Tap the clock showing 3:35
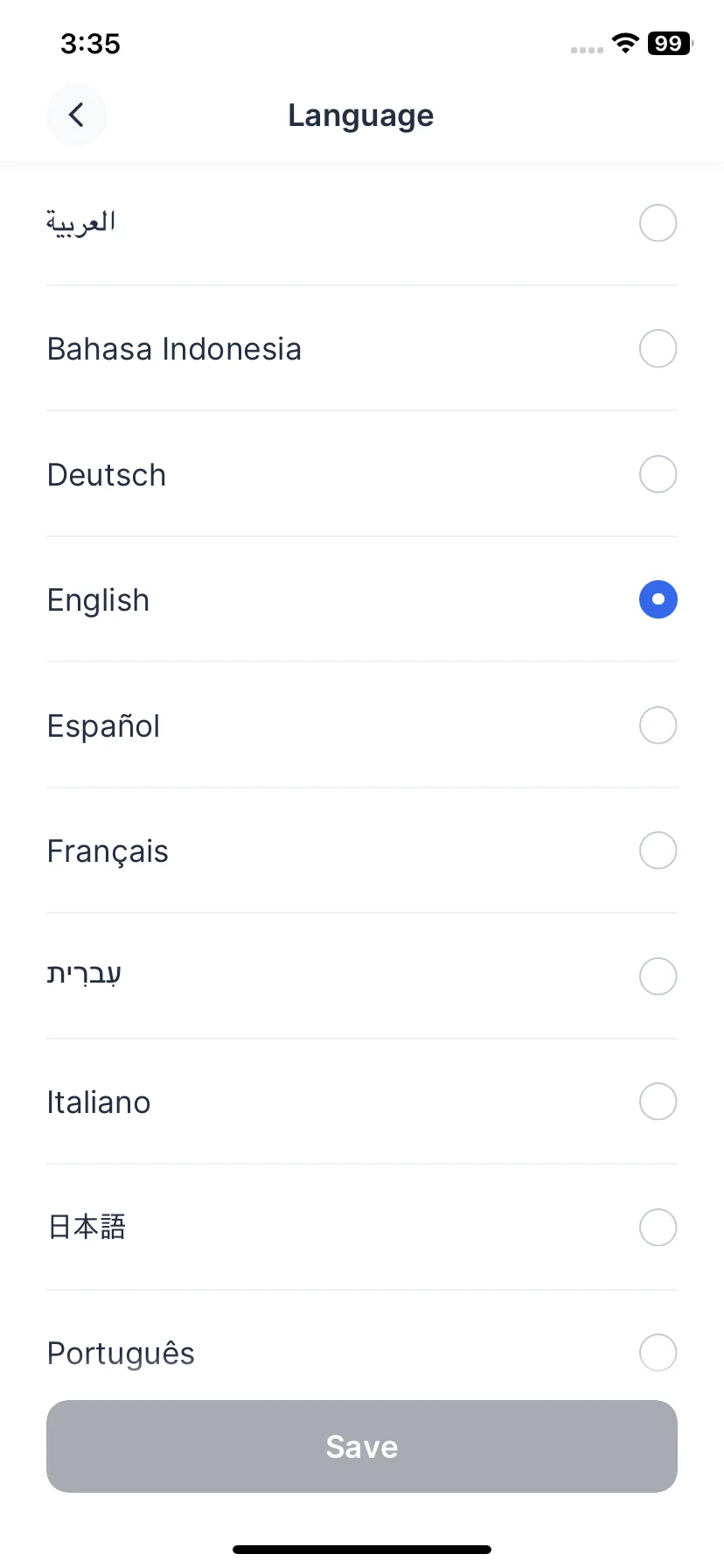This screenshot has height=1568, width=724. 90,43
